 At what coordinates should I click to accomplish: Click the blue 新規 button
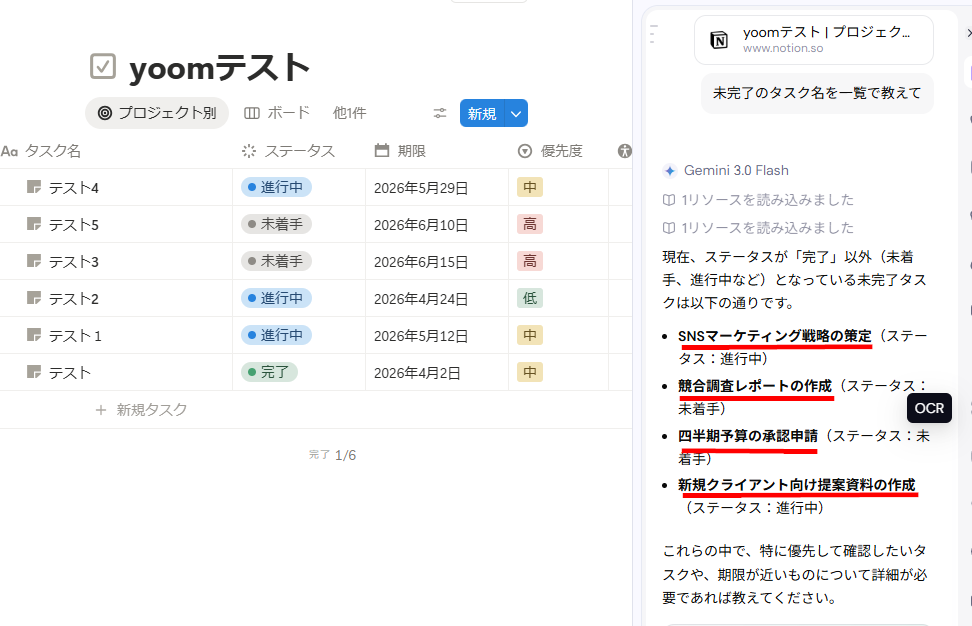(482, 113)
